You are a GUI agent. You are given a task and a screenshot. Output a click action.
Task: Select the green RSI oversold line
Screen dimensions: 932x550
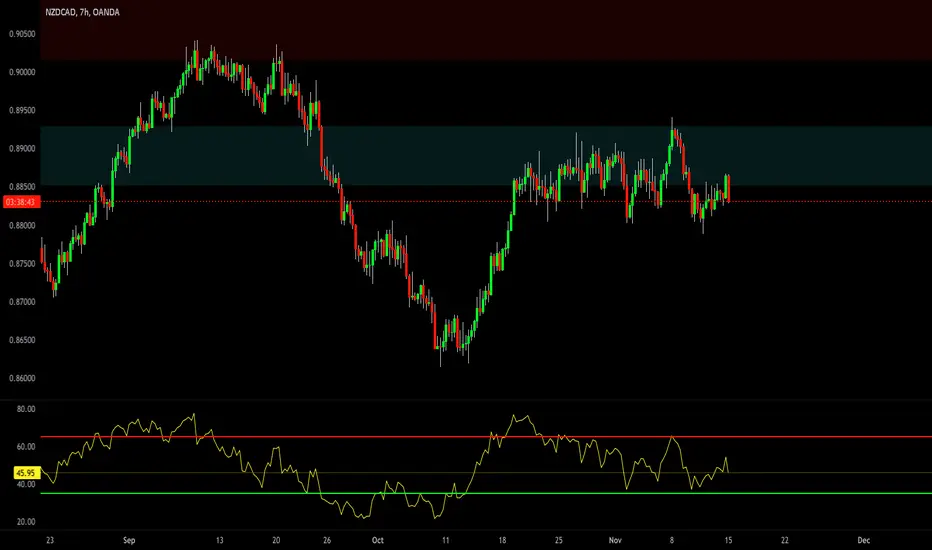[486, 493]
